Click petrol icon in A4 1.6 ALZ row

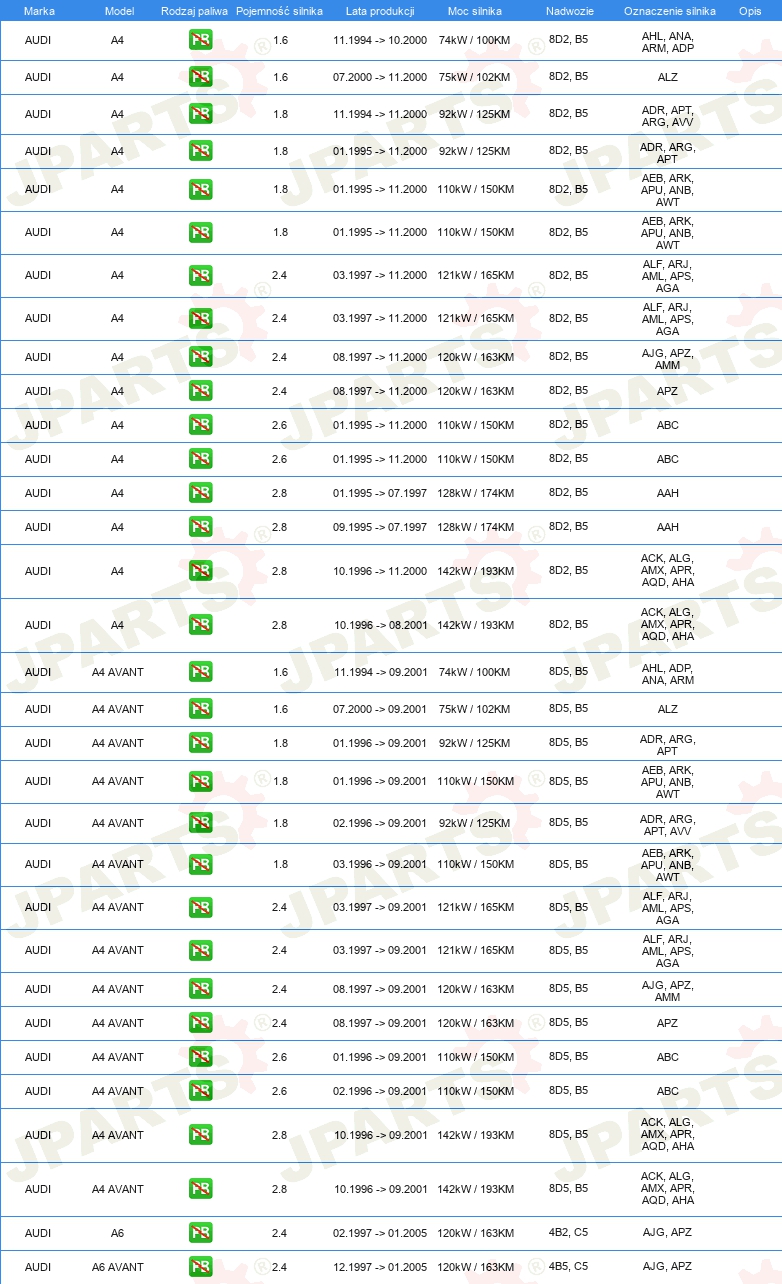pos(200,77)
